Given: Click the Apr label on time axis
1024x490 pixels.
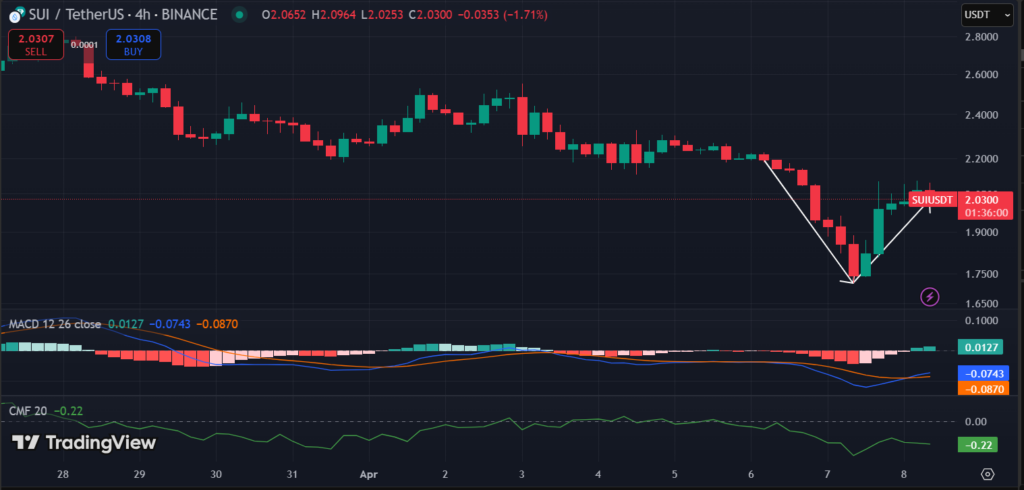Looking at the screenshot, I should coord(368,473).
